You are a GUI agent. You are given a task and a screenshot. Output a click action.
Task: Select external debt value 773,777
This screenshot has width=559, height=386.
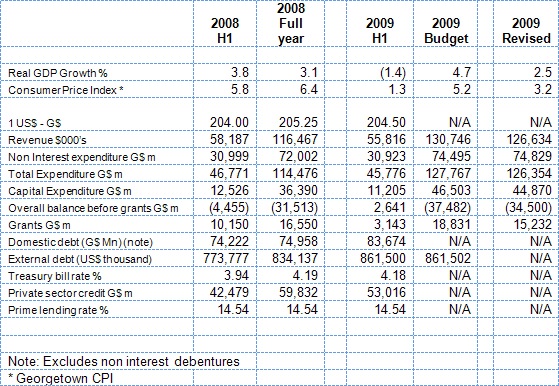pyautogui.click(x=226, y=258)
